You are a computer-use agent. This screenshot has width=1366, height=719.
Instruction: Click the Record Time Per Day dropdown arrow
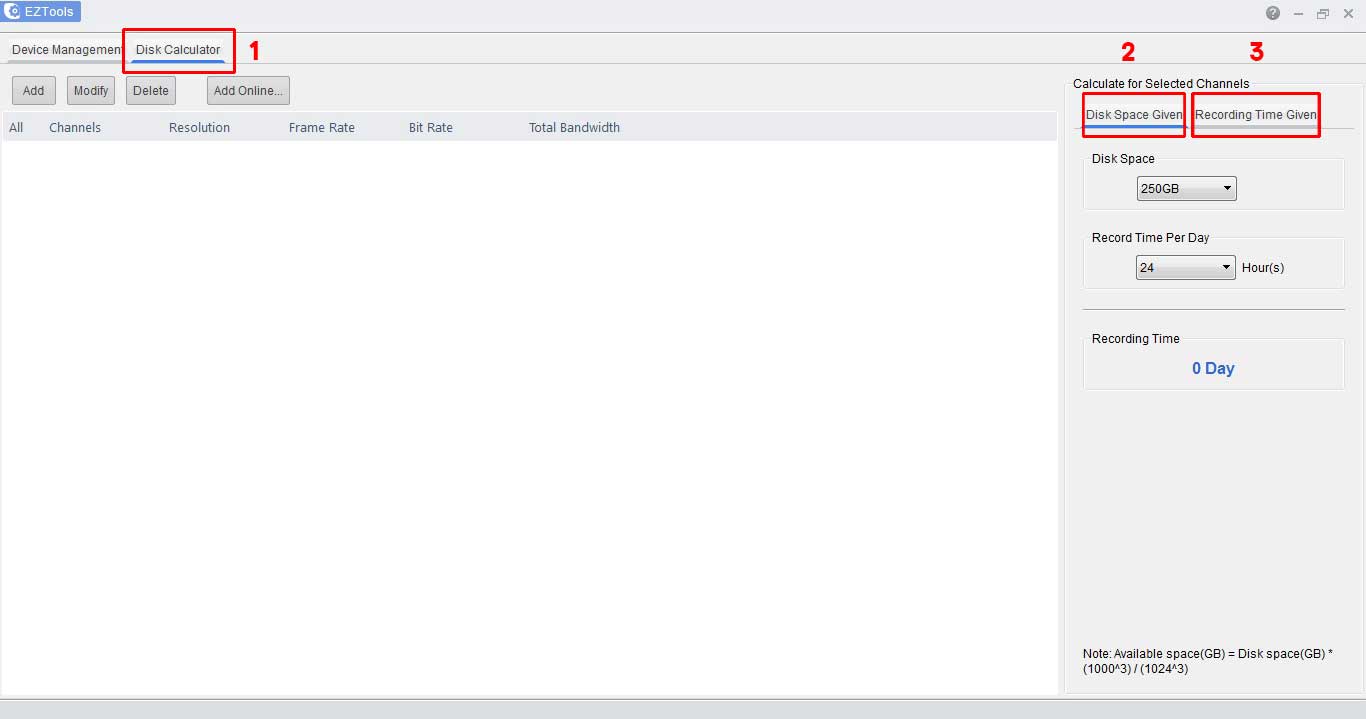[1226, 267]
